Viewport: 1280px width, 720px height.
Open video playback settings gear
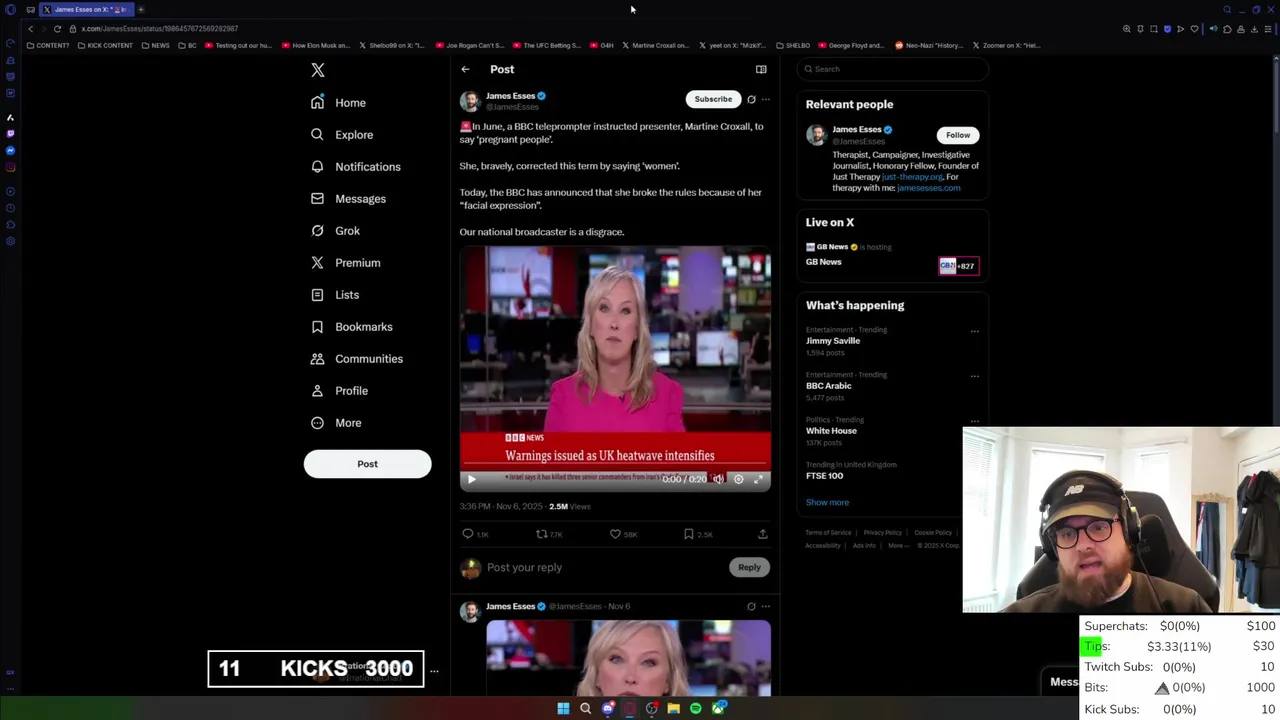(738, 479)
